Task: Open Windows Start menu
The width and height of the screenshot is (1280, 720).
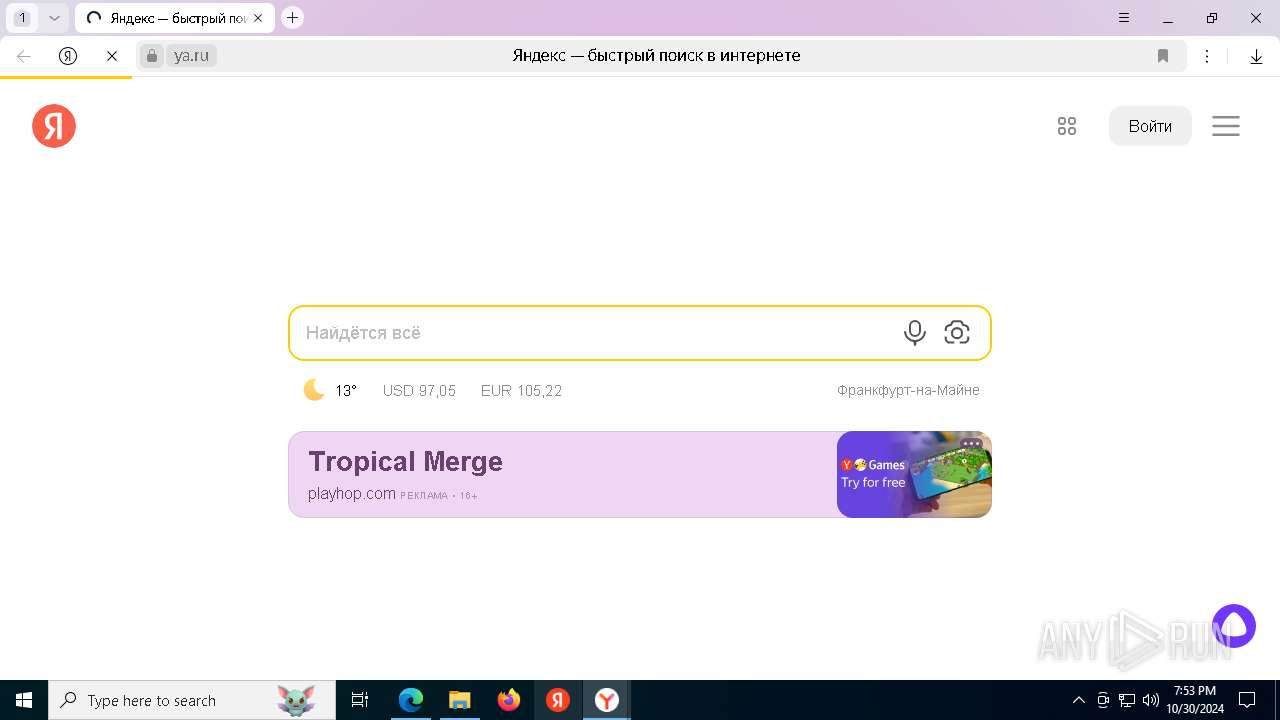Action: pyautogui.click(x=24, y=700)
